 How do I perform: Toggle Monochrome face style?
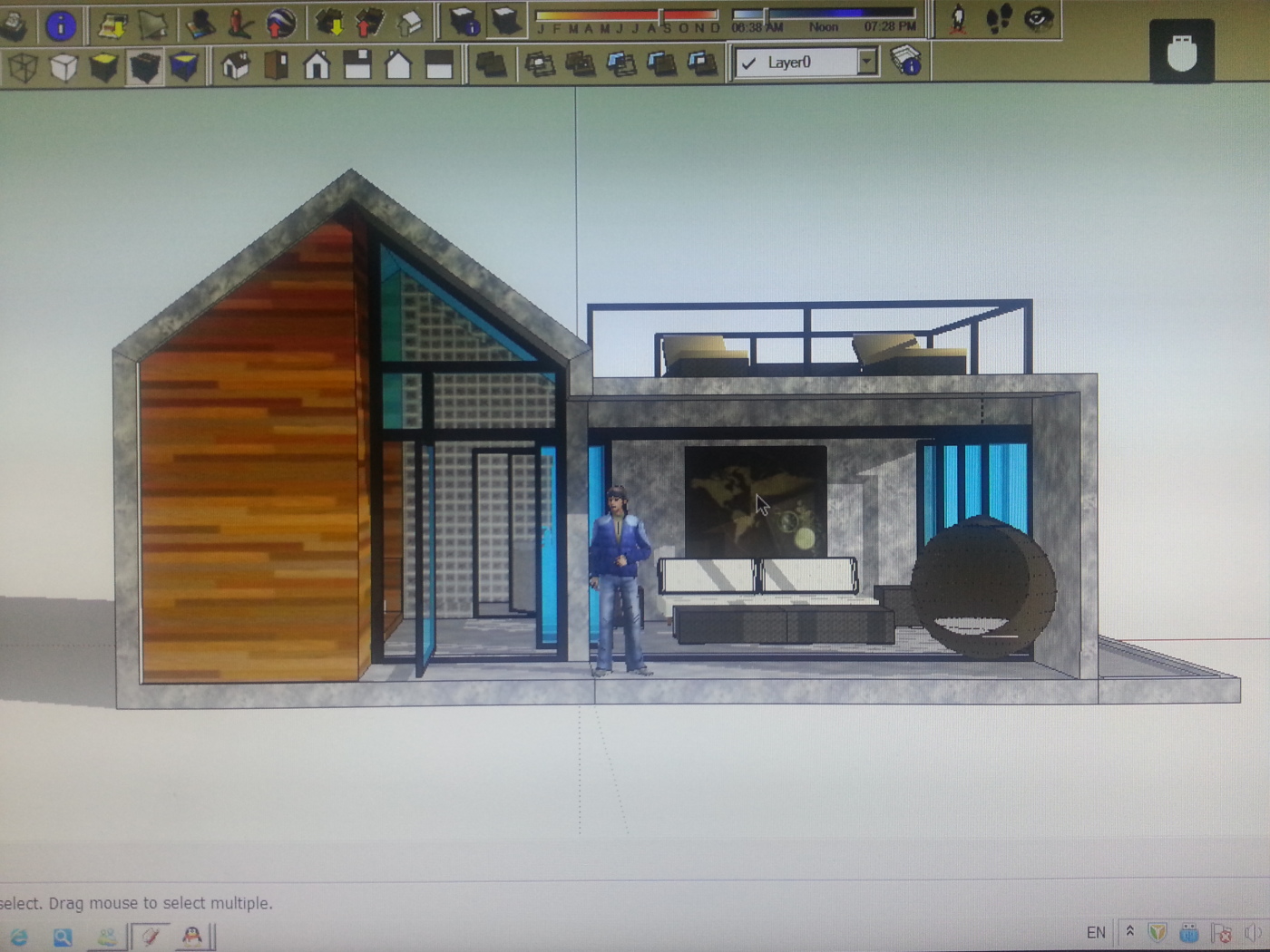pyautogui.click(x=184, y=67)
